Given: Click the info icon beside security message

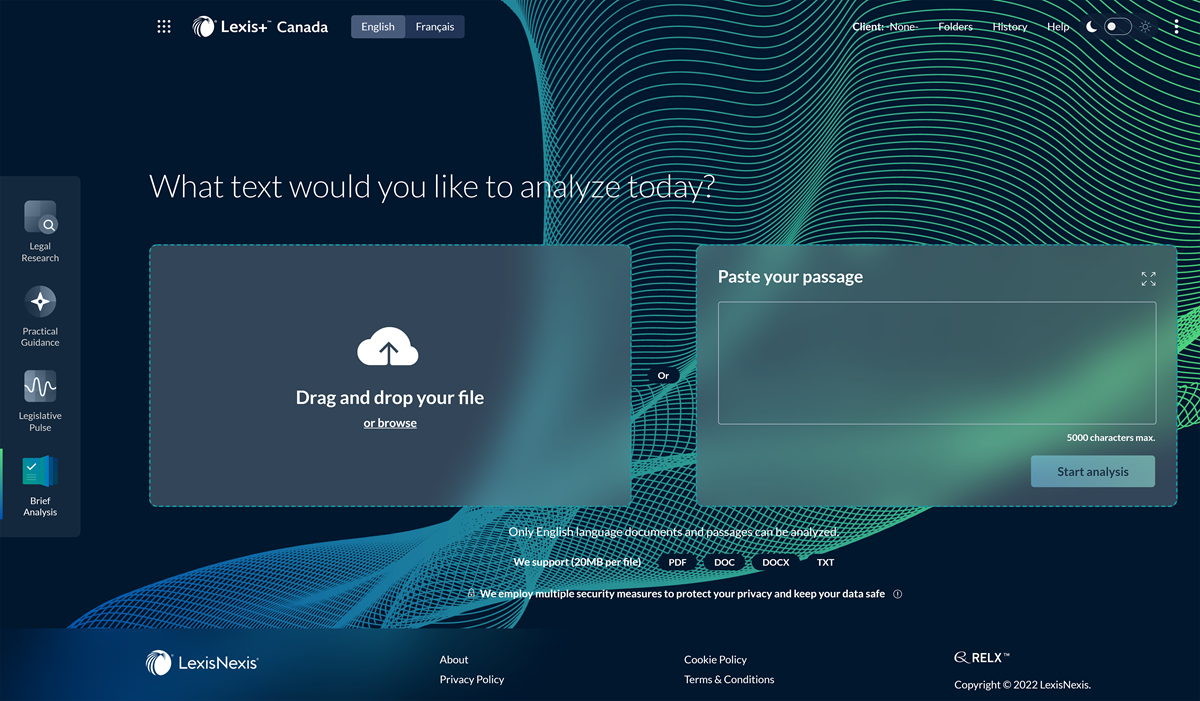Looking at the screenshot, I should point(897,594).
